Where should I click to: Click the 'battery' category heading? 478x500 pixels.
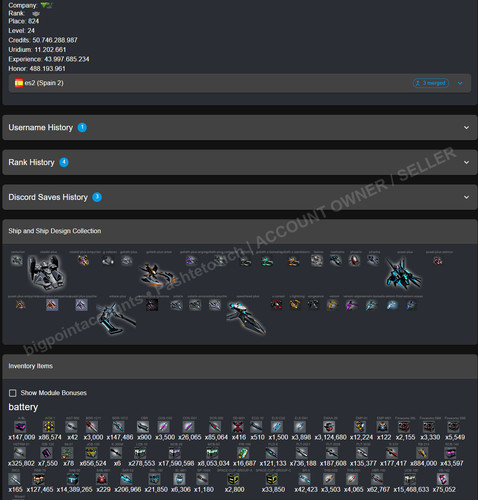pyautogui.click(x=23, y=407)
